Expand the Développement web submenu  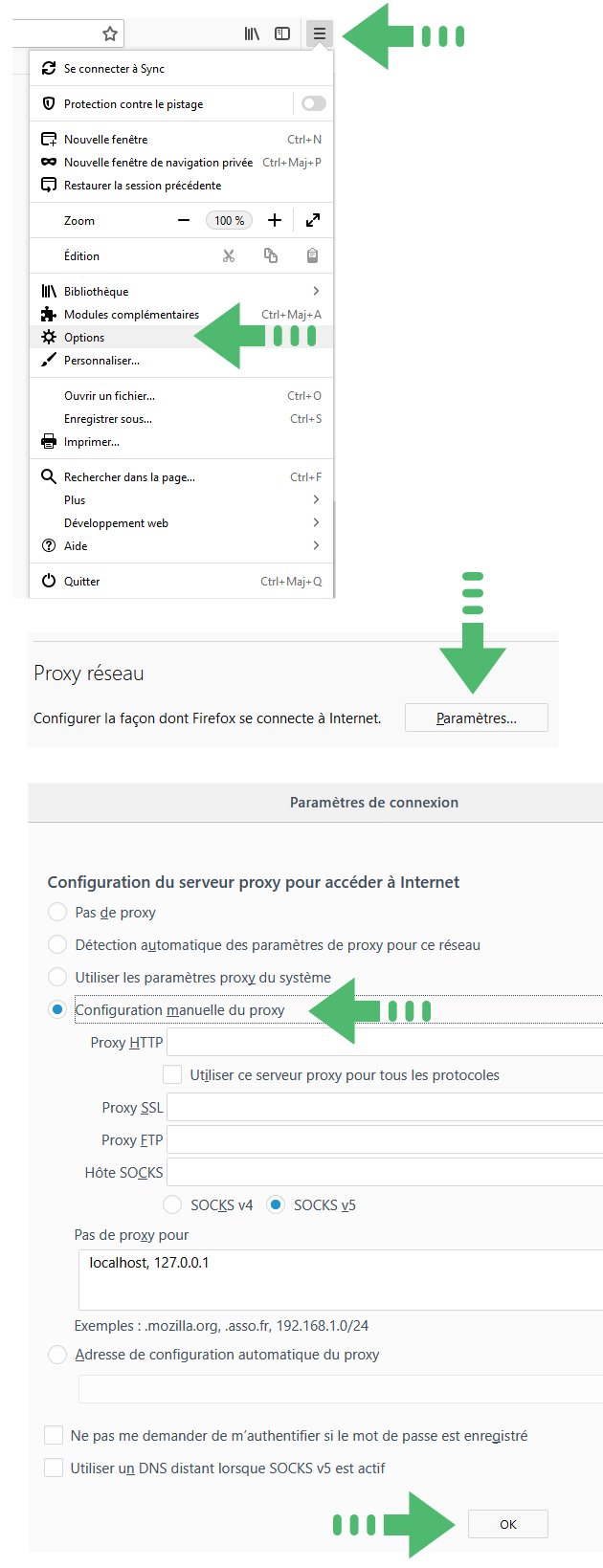pos(316,522)
